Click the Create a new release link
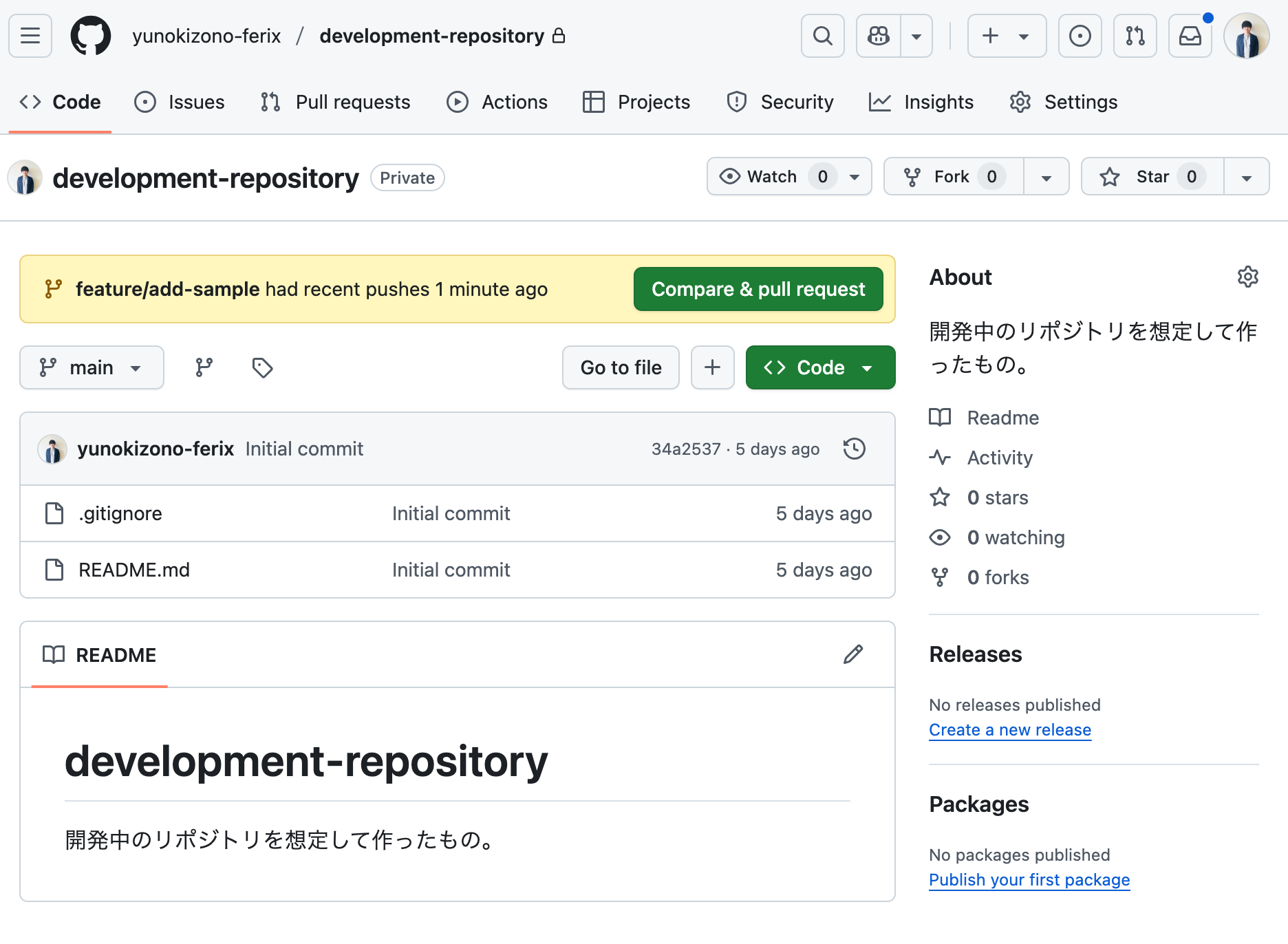This screenshot has height=944, width=1288. [x=1009, y=729]
